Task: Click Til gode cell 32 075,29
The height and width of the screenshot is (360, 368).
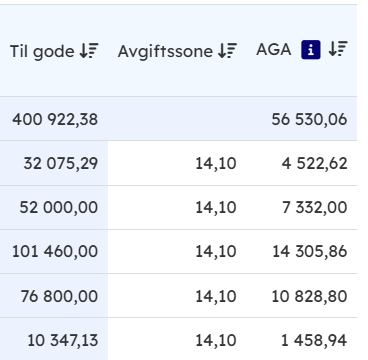Action: coord(61,163)
